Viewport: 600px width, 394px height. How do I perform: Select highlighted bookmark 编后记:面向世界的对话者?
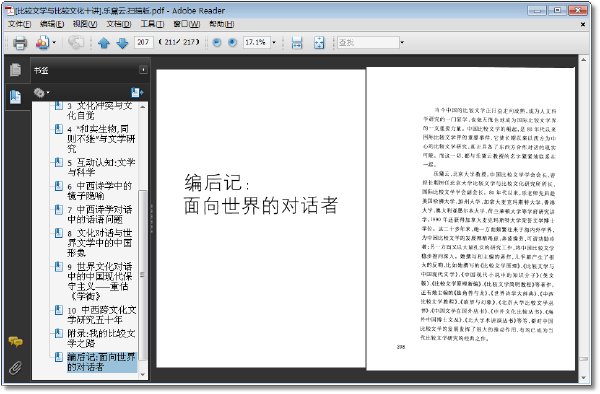(x=101, y=362)
